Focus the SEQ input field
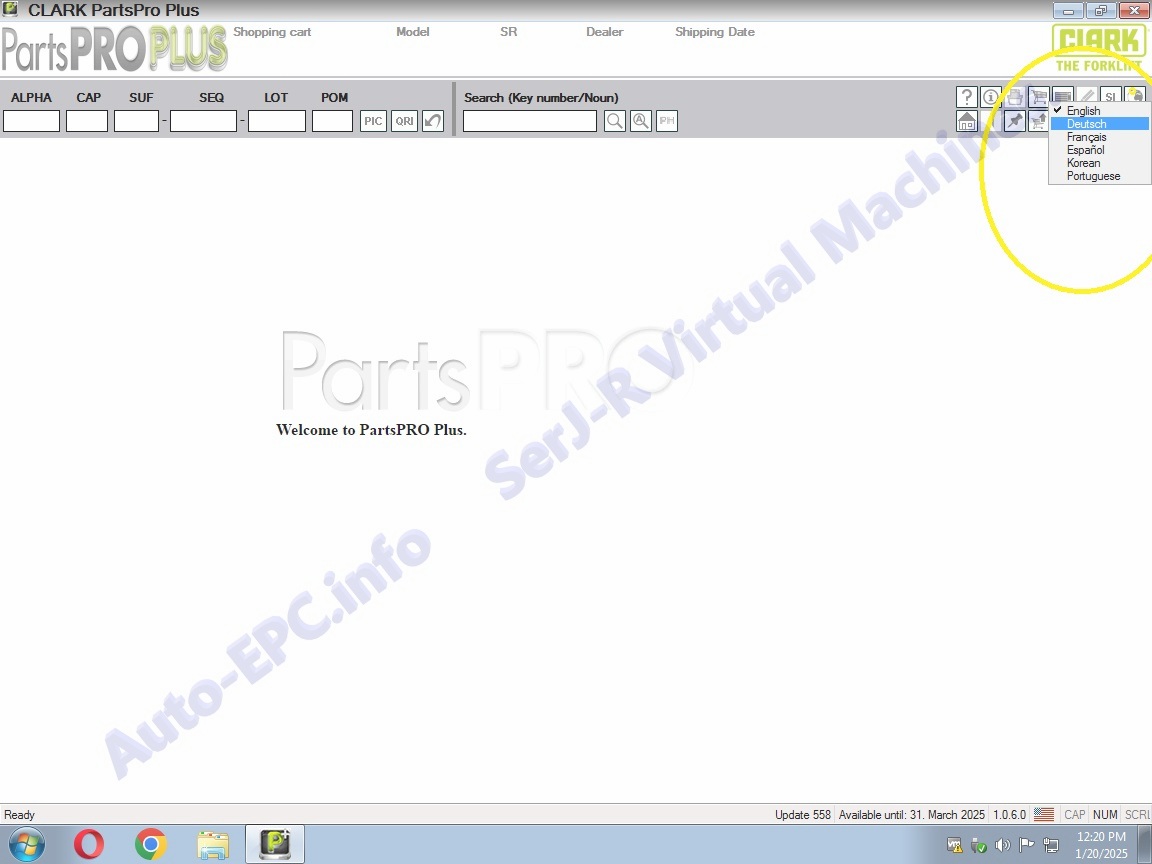Screen dimensions: 1152x864 (x=204, y=121)
